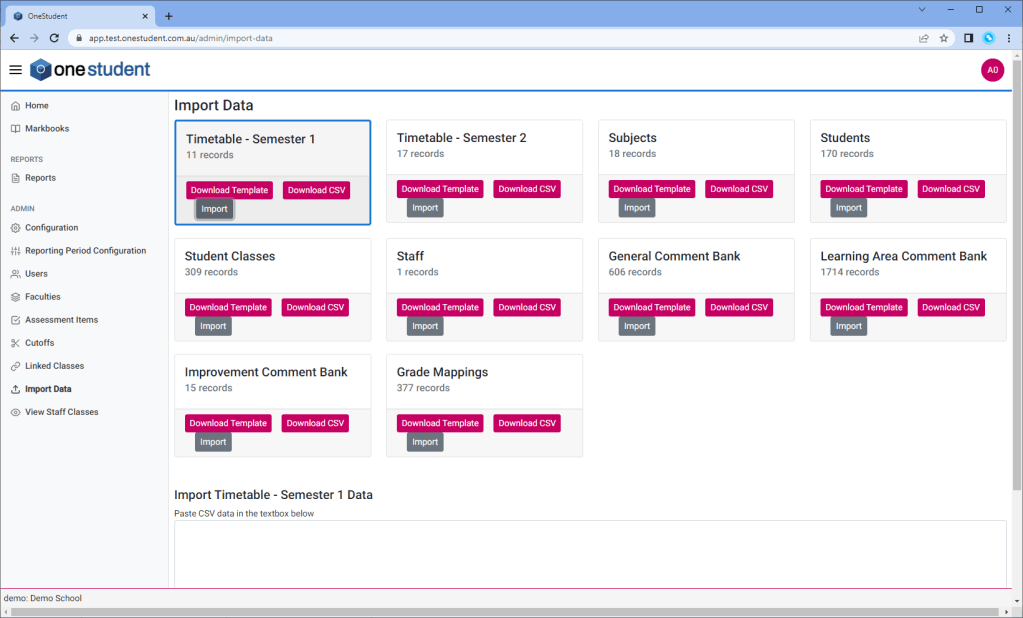The width and height of the screenshot is (1023, 618).
Task: Click the share page icon in address bar
Action: [924, 38]
